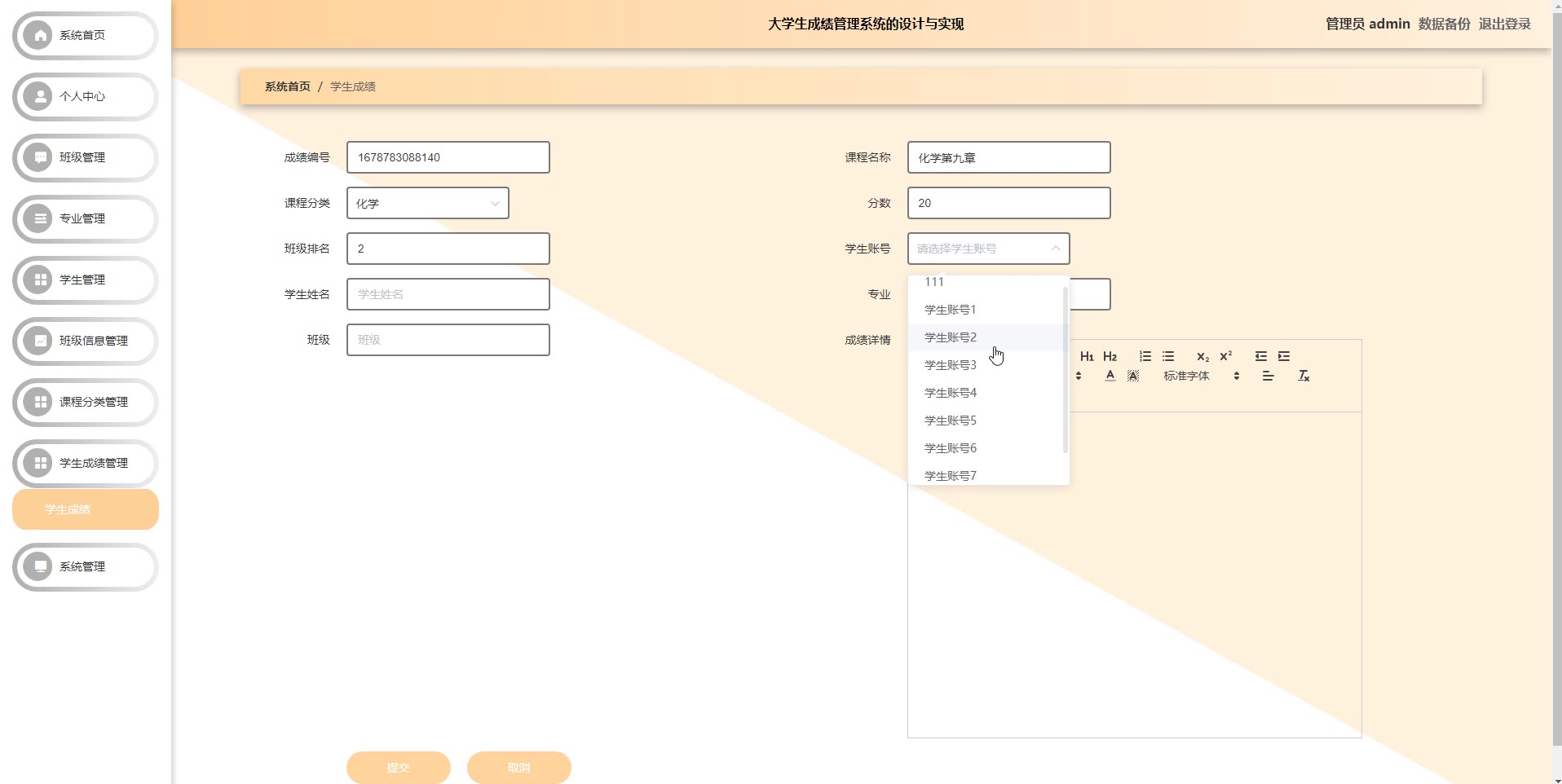Open the text alignment options
This screenshot has width=1562, height=784.
1268,376
